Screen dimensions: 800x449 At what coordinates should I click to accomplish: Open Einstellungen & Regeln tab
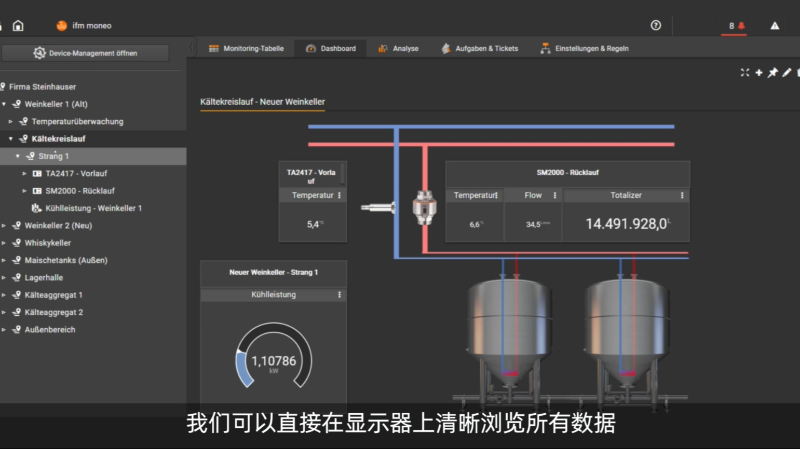pyautogui.click(x=585, y=48)
